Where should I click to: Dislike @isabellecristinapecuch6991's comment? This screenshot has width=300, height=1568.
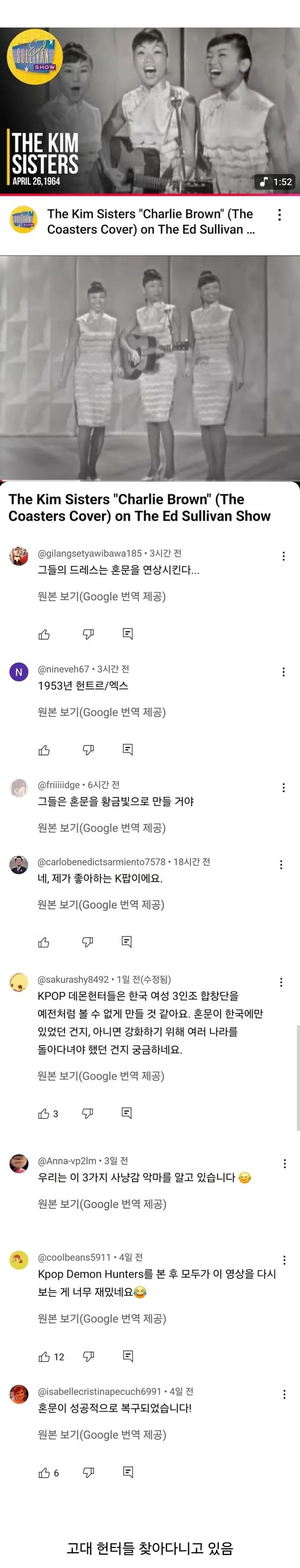[x=88, y=1472]
